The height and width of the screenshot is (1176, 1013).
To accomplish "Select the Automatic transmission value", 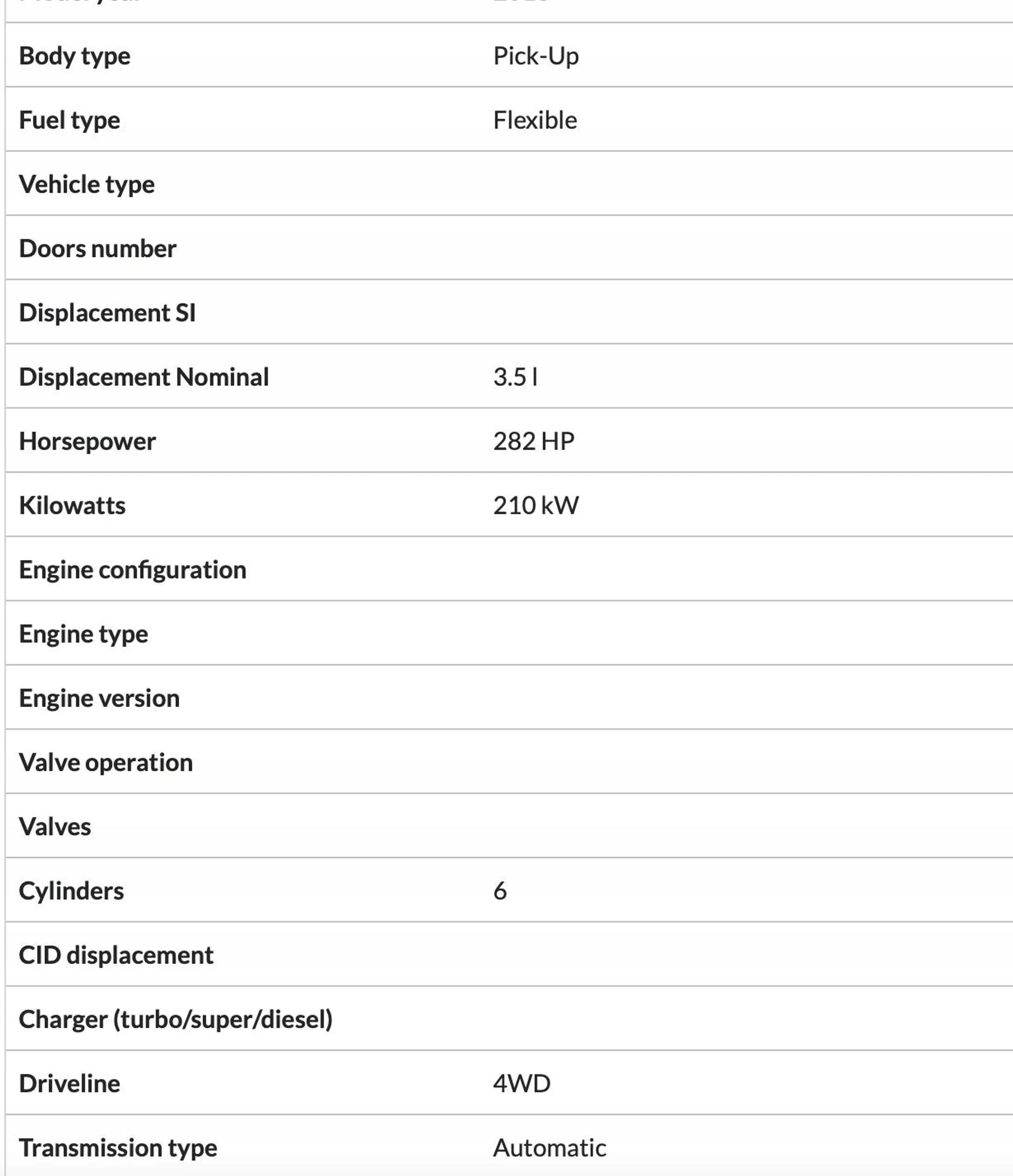I will [549, 1147].
